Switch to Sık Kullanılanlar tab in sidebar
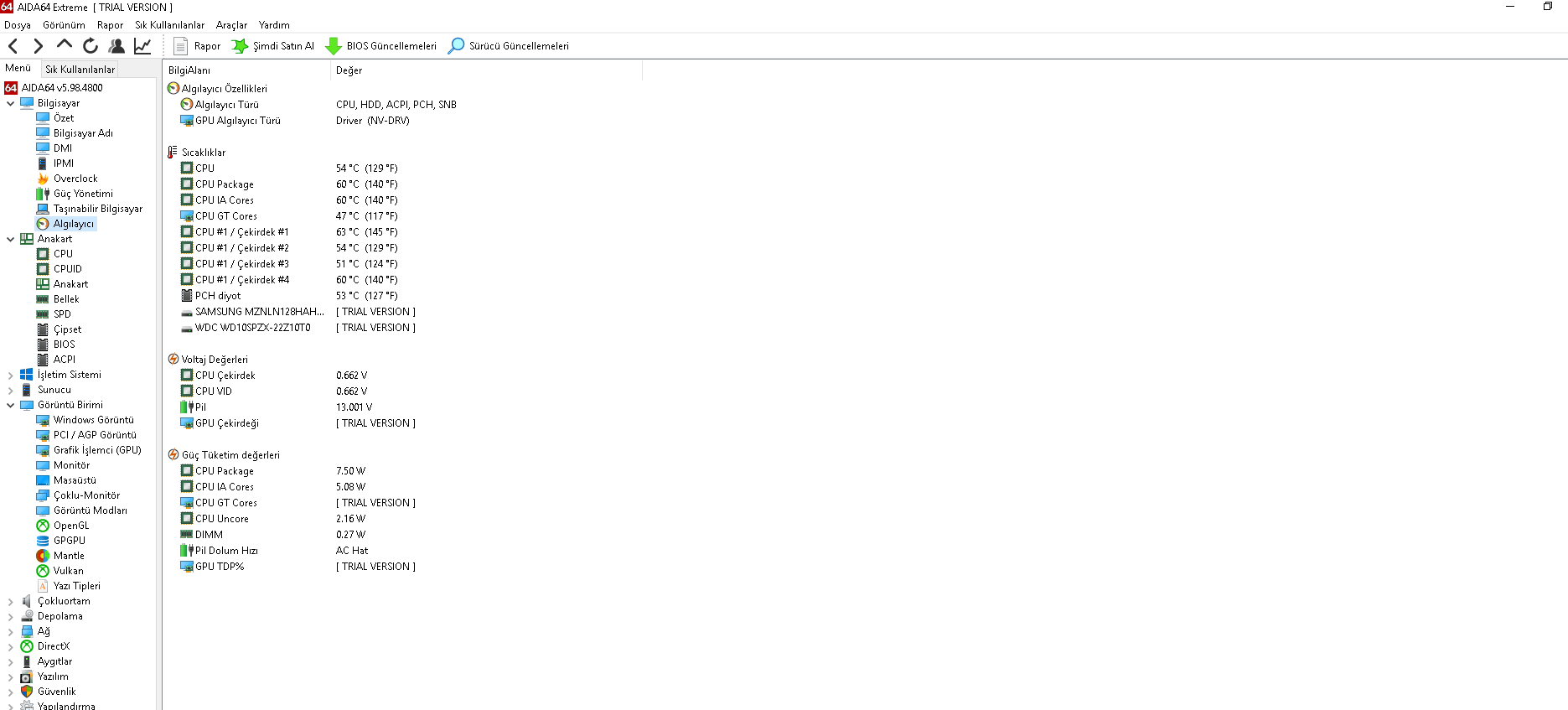Screen dimensions: 1568x710 pos(80,70)
